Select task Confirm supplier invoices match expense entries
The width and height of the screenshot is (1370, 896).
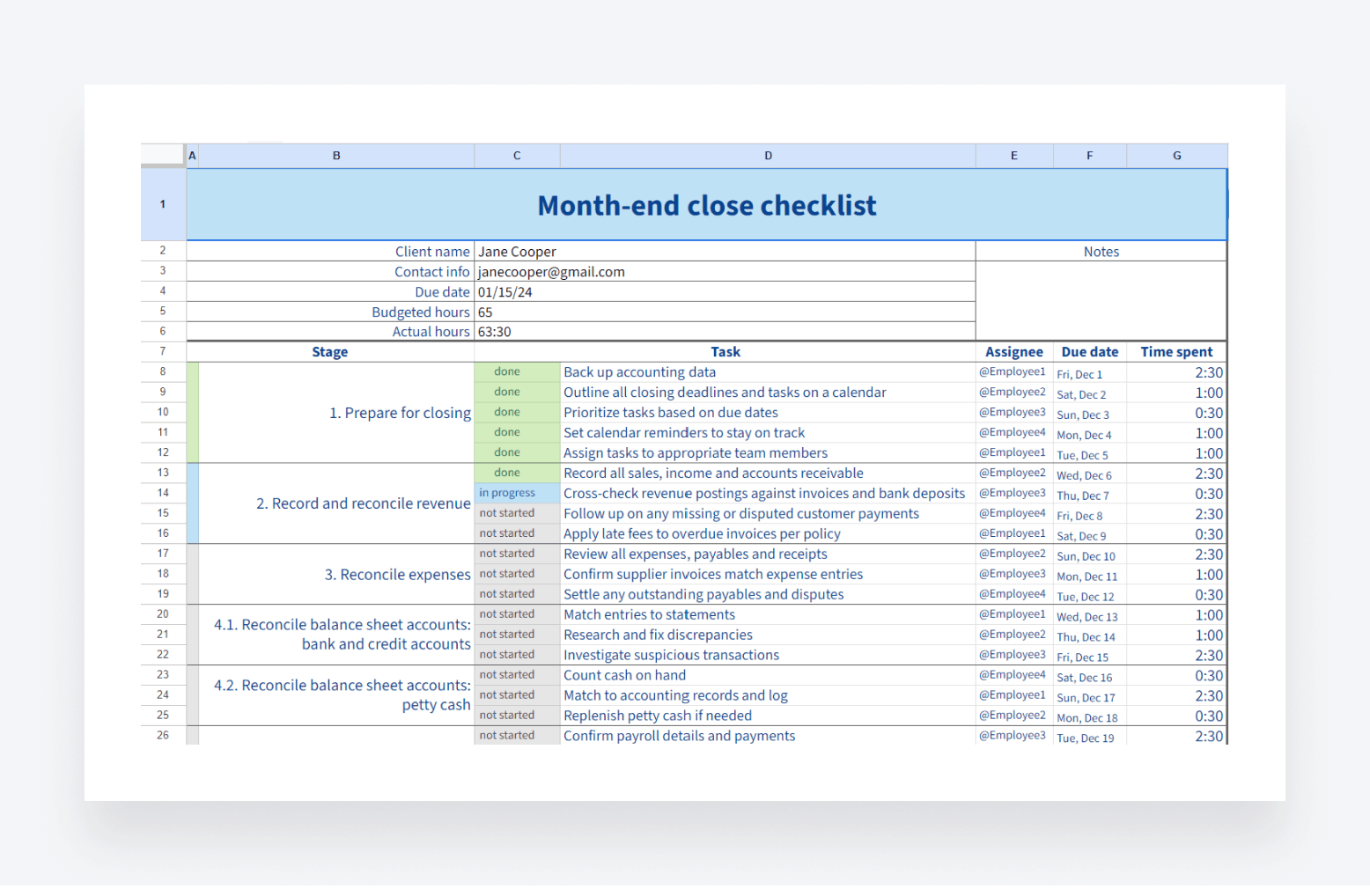tap(768, 574)
